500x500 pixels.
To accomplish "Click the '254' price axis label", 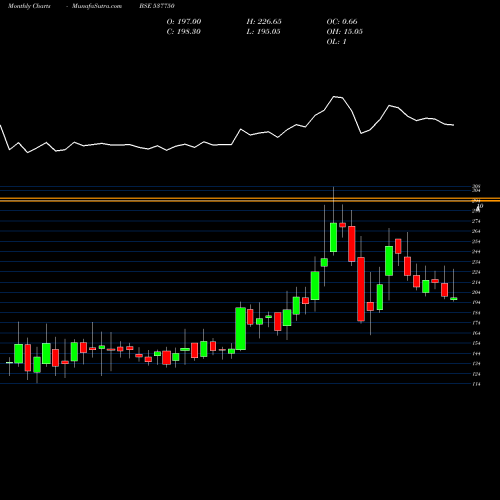I will [x=476, y=242].
